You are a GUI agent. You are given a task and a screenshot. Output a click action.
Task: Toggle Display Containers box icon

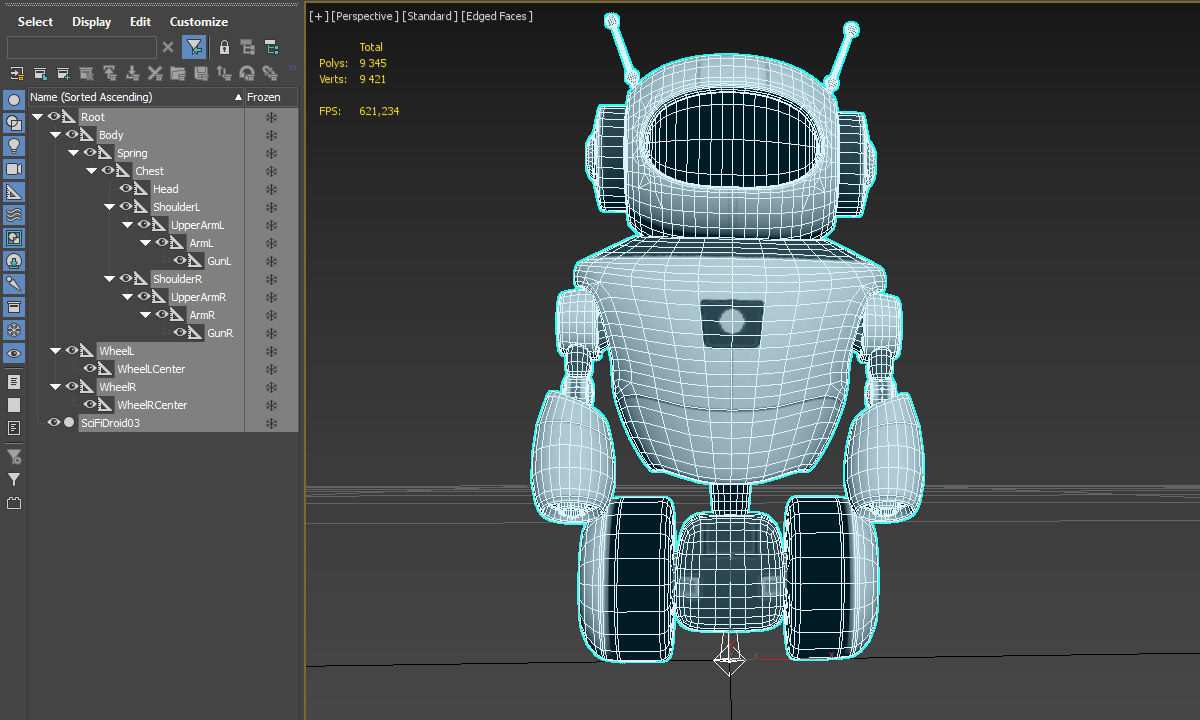14,307
